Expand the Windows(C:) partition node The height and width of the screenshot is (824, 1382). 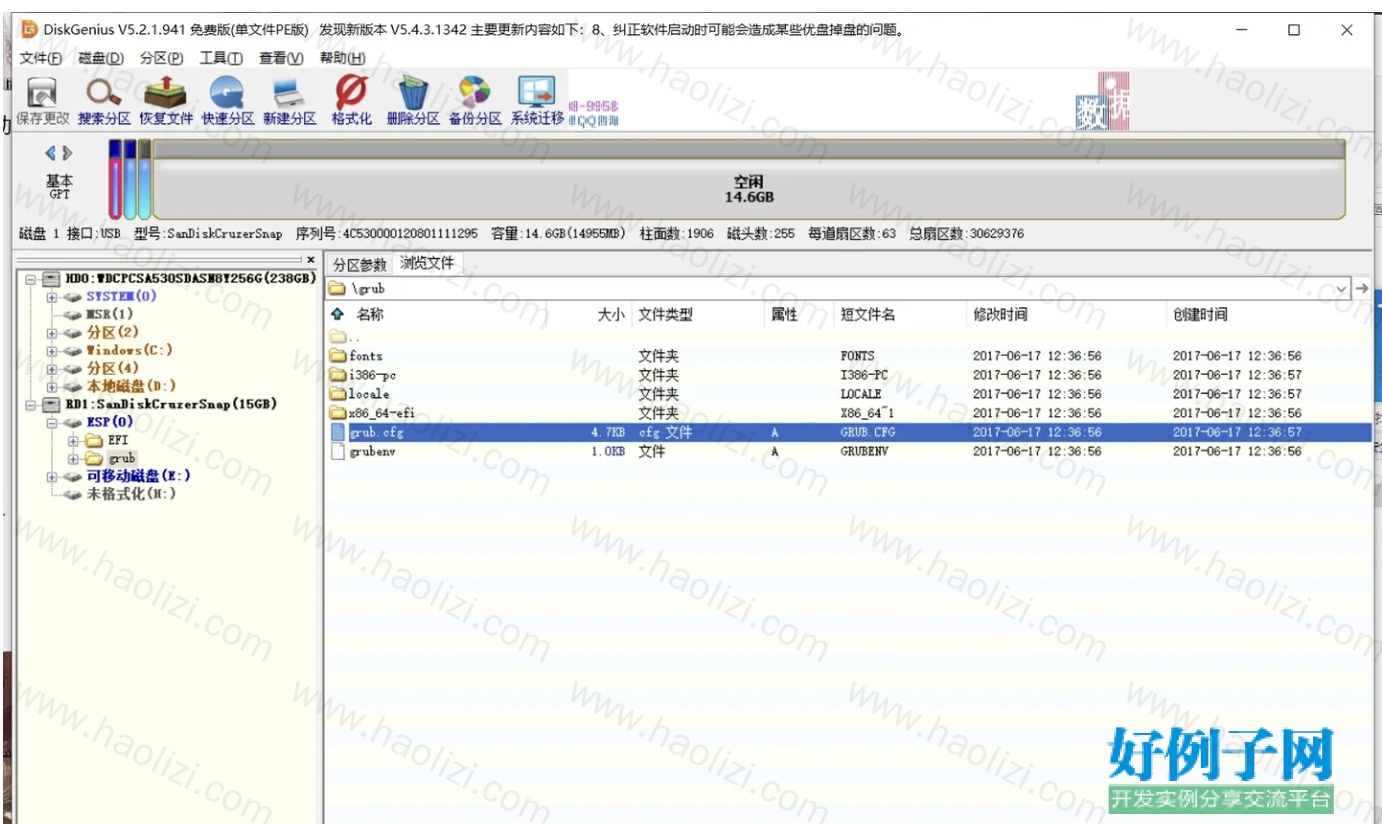click(x=52, y=350)
